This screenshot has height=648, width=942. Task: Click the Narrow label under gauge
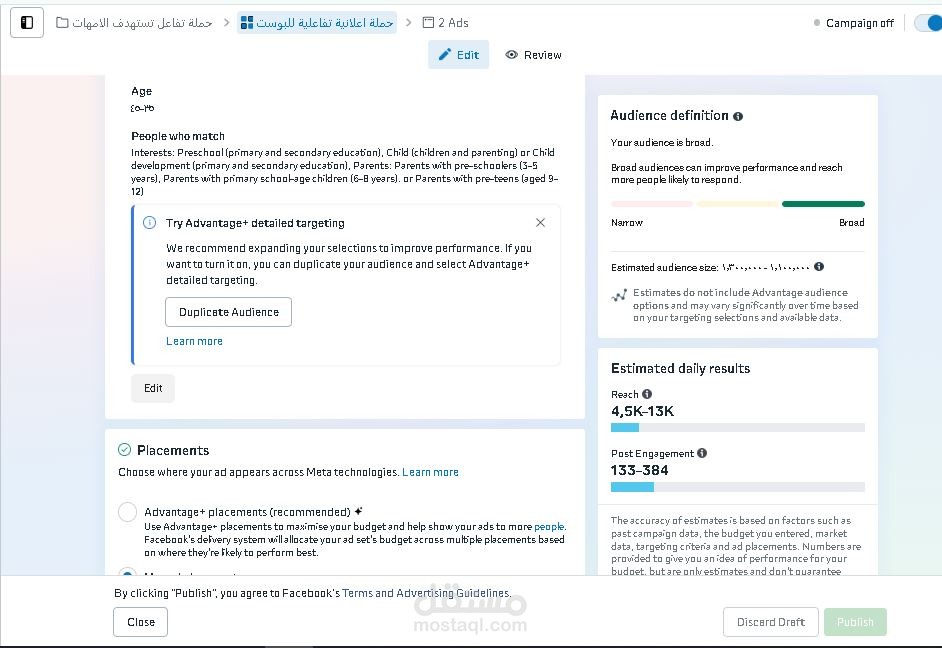point(627,223)
